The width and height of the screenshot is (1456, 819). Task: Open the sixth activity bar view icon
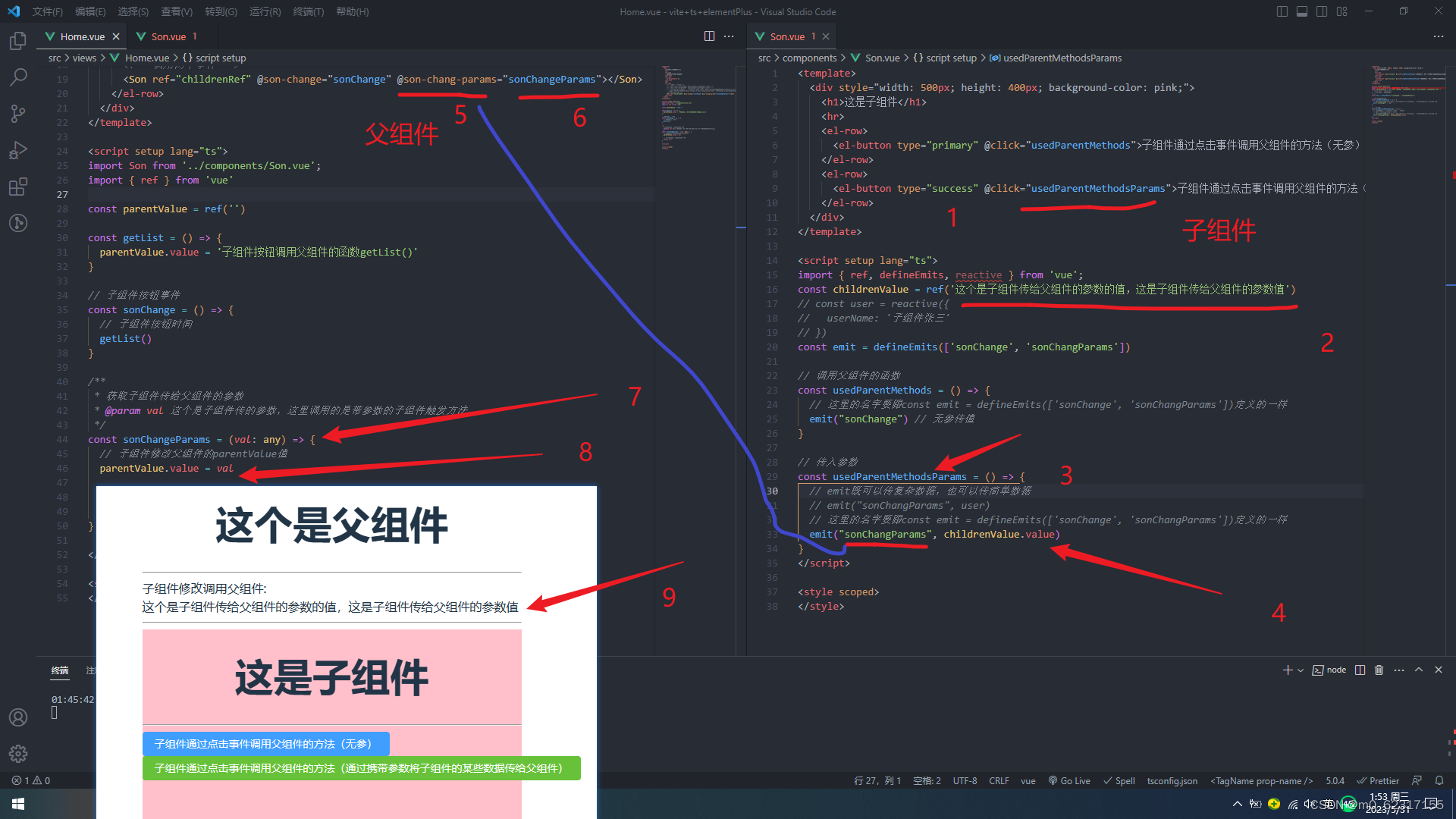tap(18, 223)
